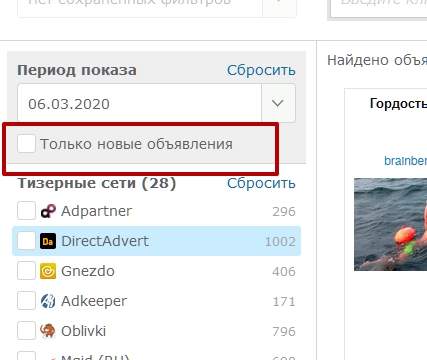The image size is (427, 360).
Task: Click the 06.03.2020 date field
Action: [x=139, y=103]
